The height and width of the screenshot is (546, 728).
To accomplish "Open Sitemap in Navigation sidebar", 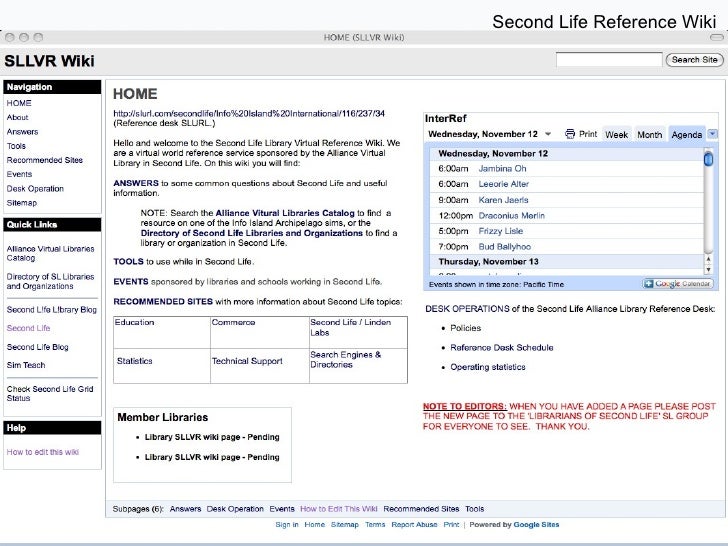I will point(21,203).
